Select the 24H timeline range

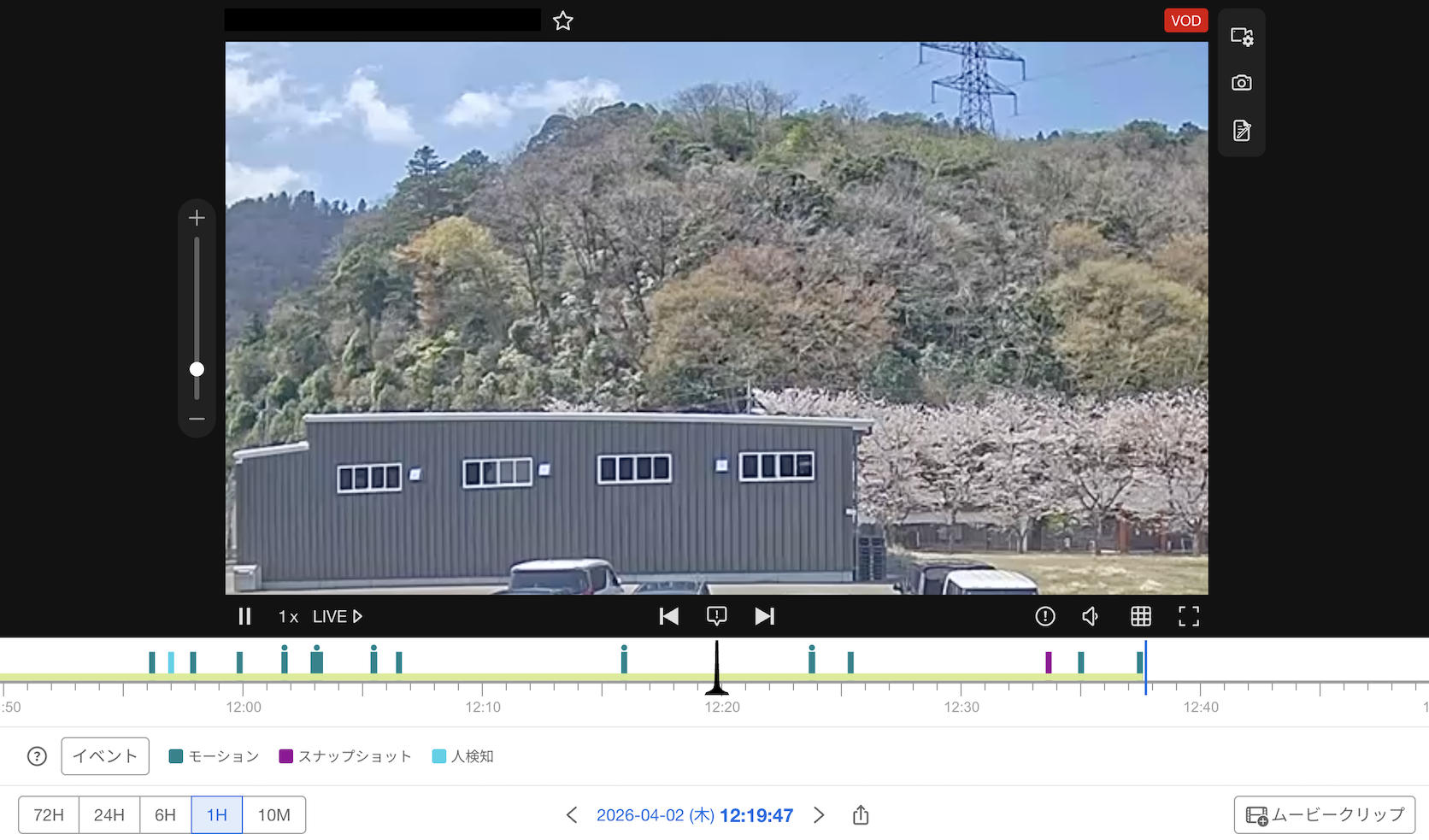point(109,815)
